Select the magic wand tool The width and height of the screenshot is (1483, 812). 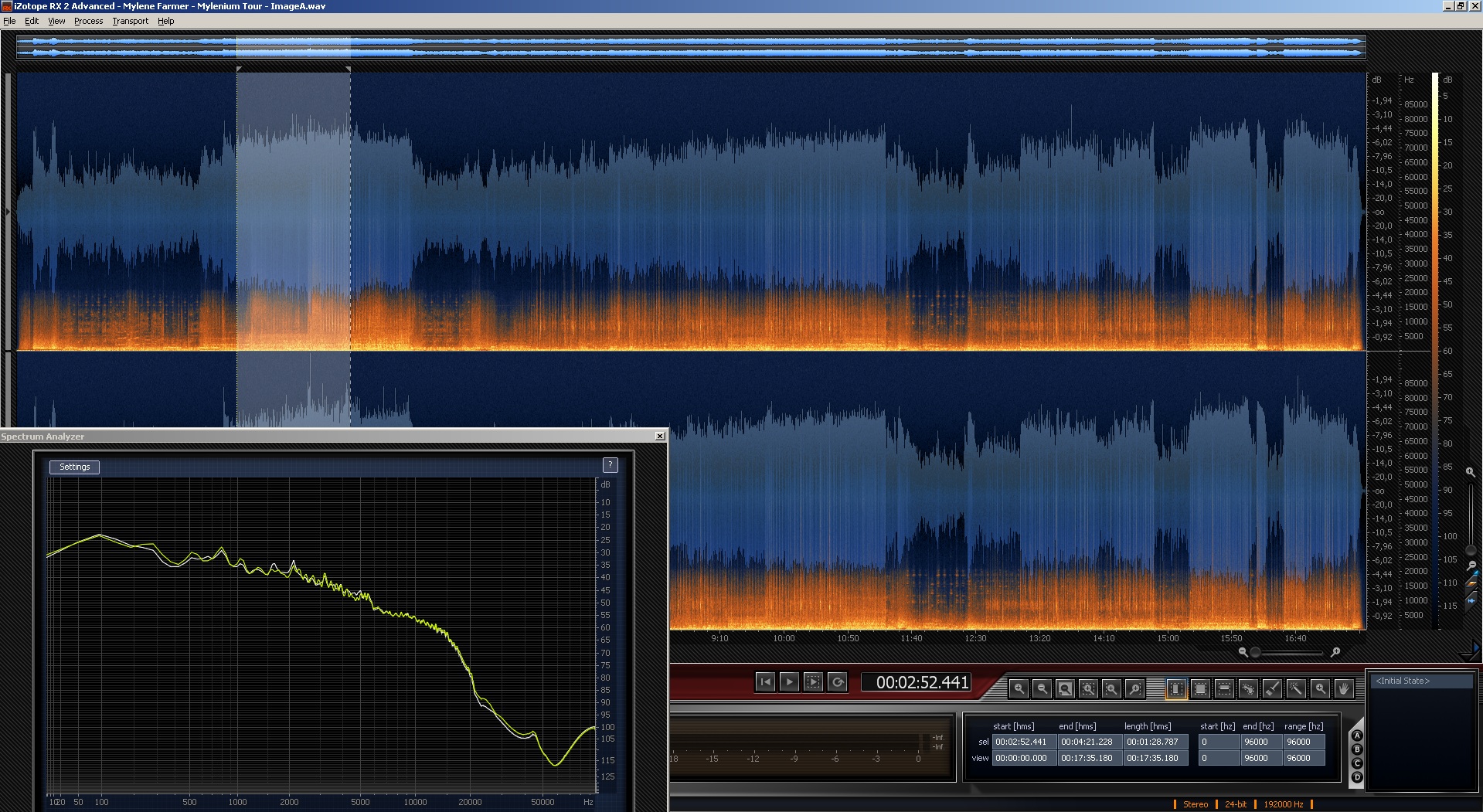1296,688
